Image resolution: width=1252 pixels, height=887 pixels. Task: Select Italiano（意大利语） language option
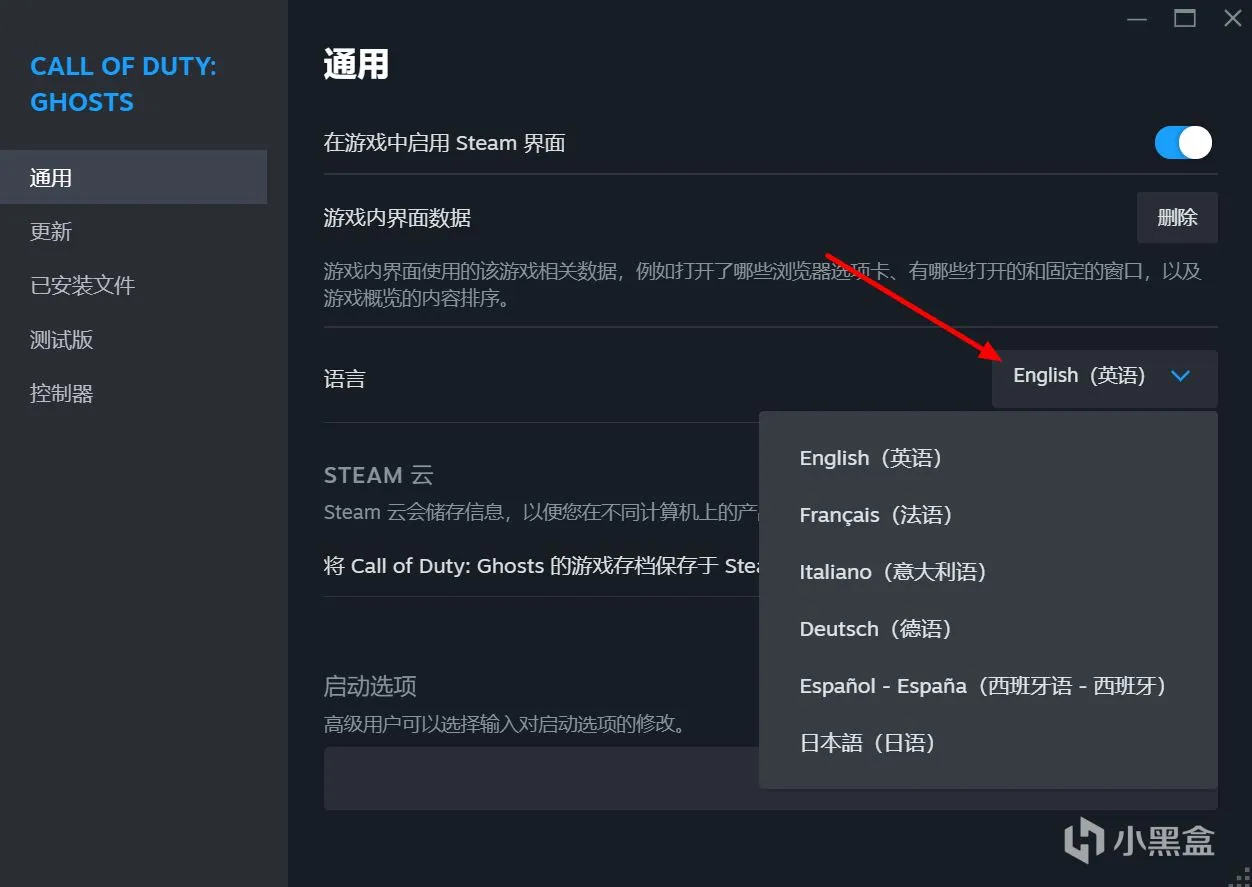coord(988,572)
